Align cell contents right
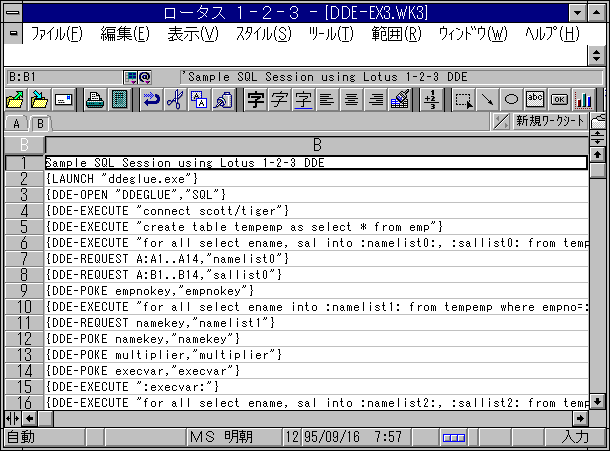 376,100
